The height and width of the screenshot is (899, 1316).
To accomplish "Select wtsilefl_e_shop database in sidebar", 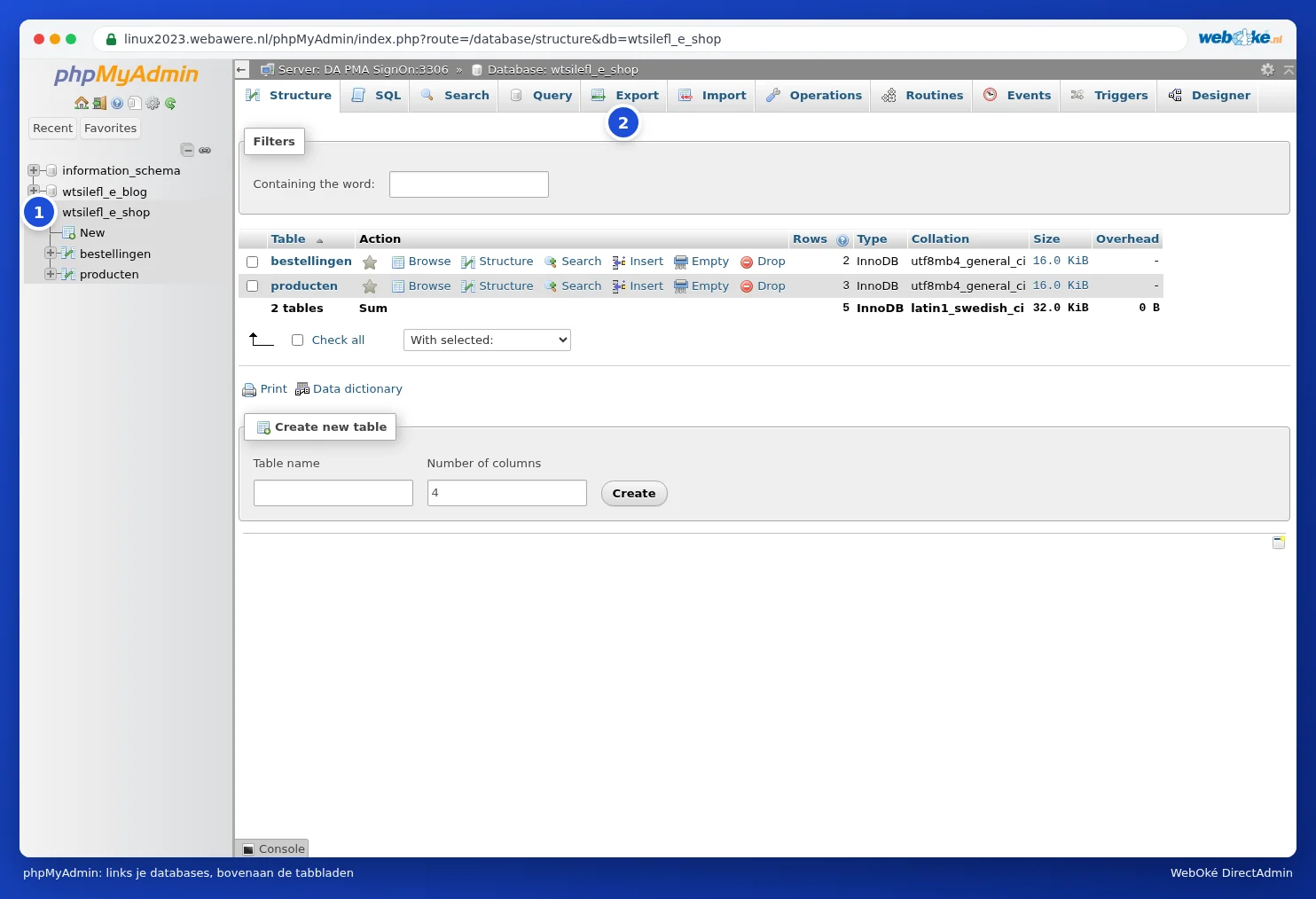I will pyautogui.click(x=106, y=212).
